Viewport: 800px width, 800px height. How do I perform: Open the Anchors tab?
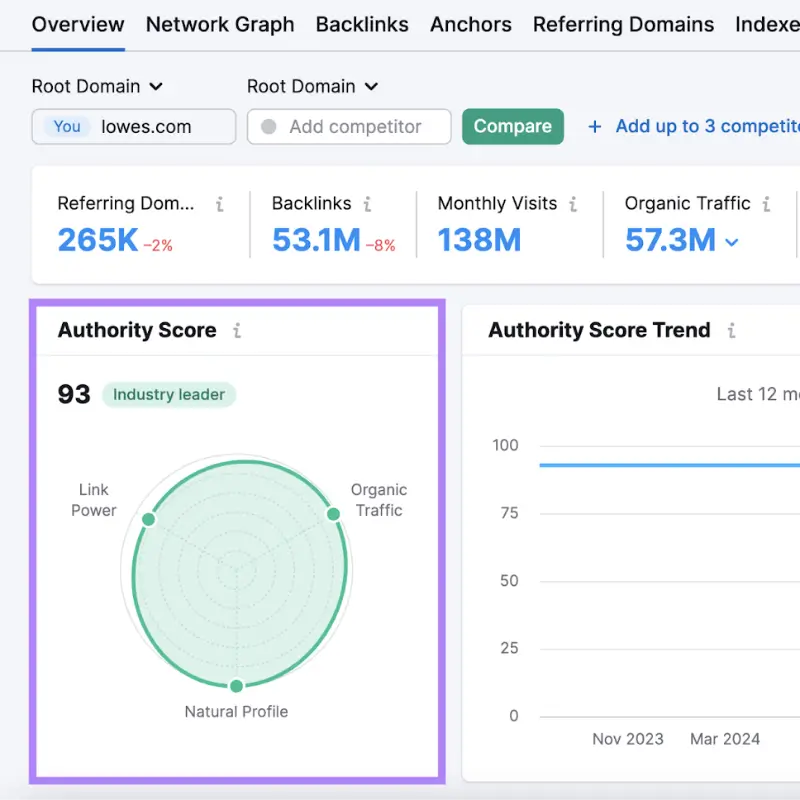[470, 24]
